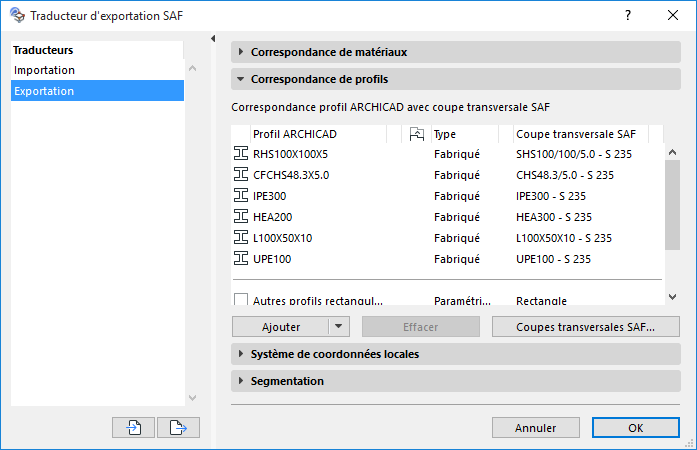The height and width of the screenshot is (450, 697).
Task: Select the UPE100 profile name
Action: [x=272, y=259]
